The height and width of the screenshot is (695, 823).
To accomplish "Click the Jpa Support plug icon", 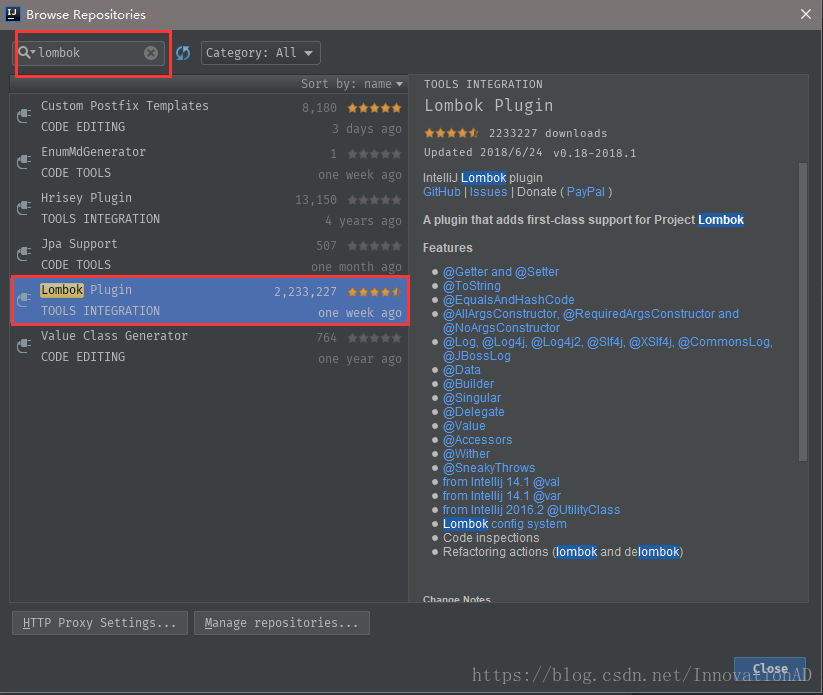I will coord(24,254).
